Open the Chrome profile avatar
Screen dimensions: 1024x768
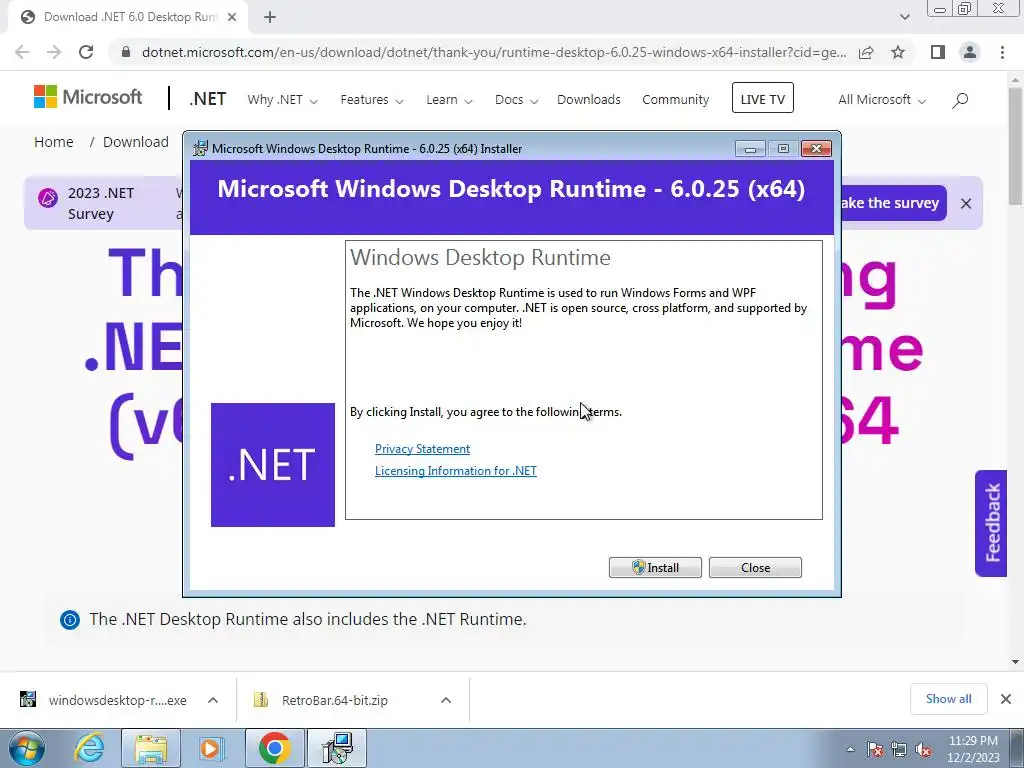[x=970, y=52]
